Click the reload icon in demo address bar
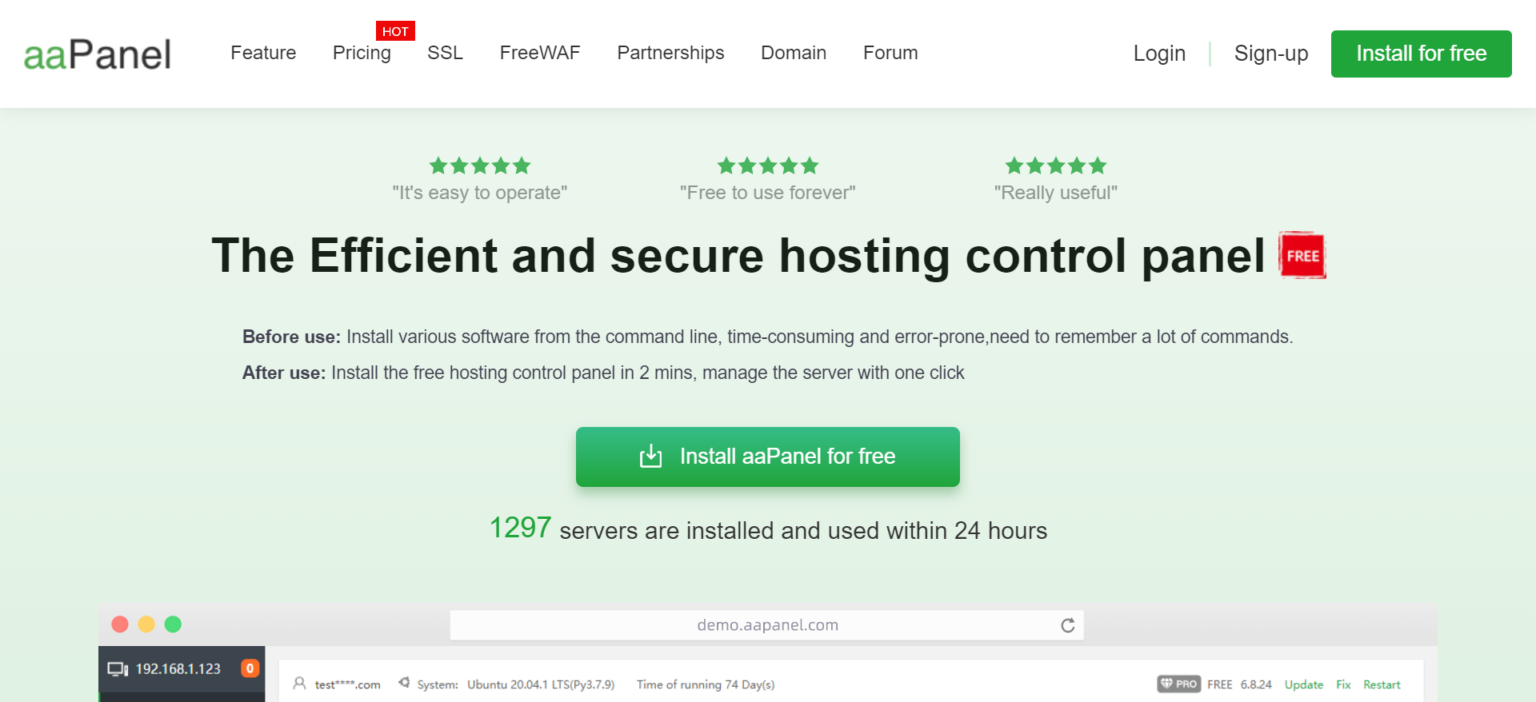The width and height of the screenshot is (1536, 702). 1068,625
